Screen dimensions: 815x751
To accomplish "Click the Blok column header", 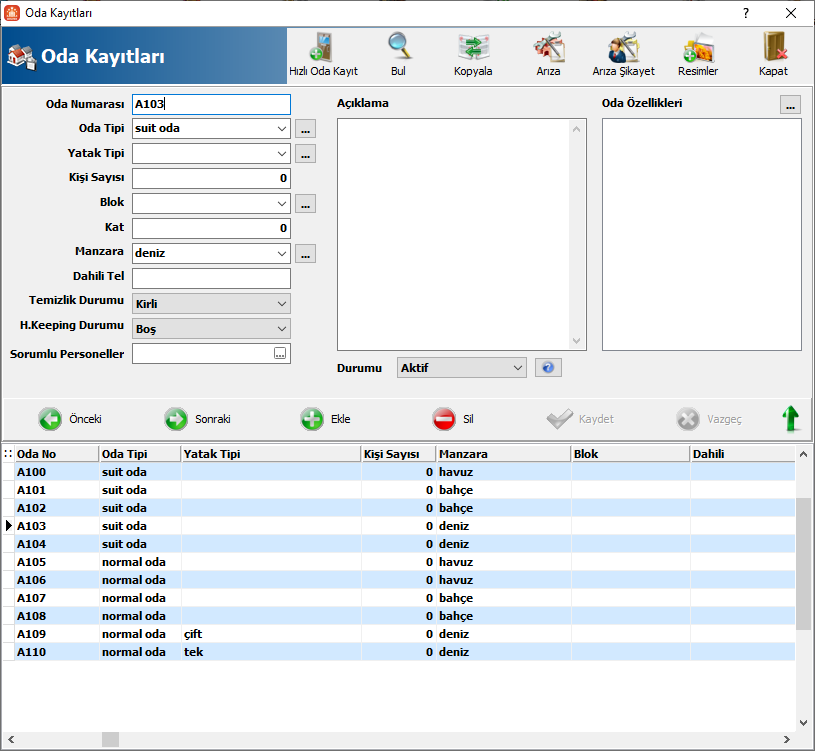I will (x=630, y=454).
